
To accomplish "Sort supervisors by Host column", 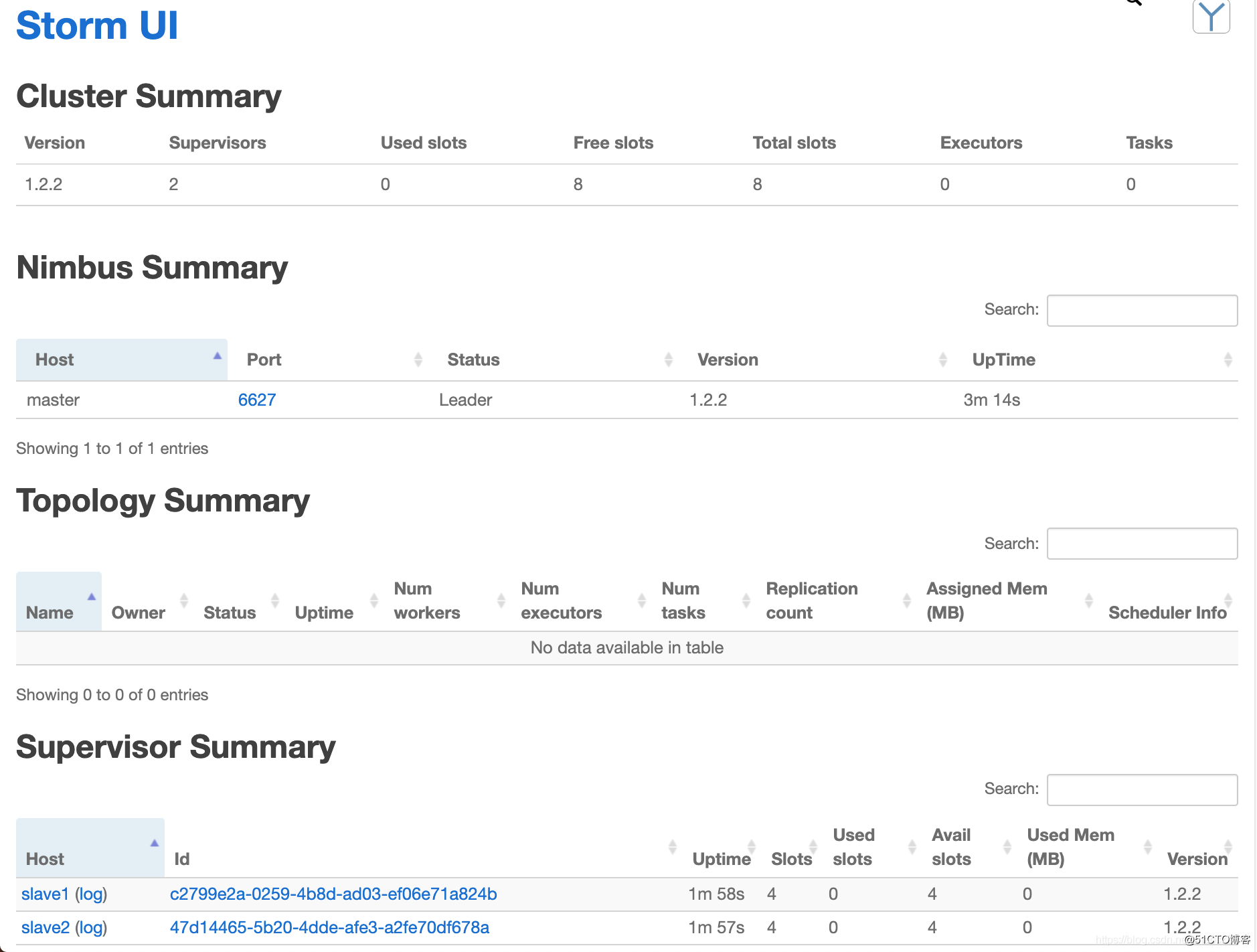I will click(90, 848).
